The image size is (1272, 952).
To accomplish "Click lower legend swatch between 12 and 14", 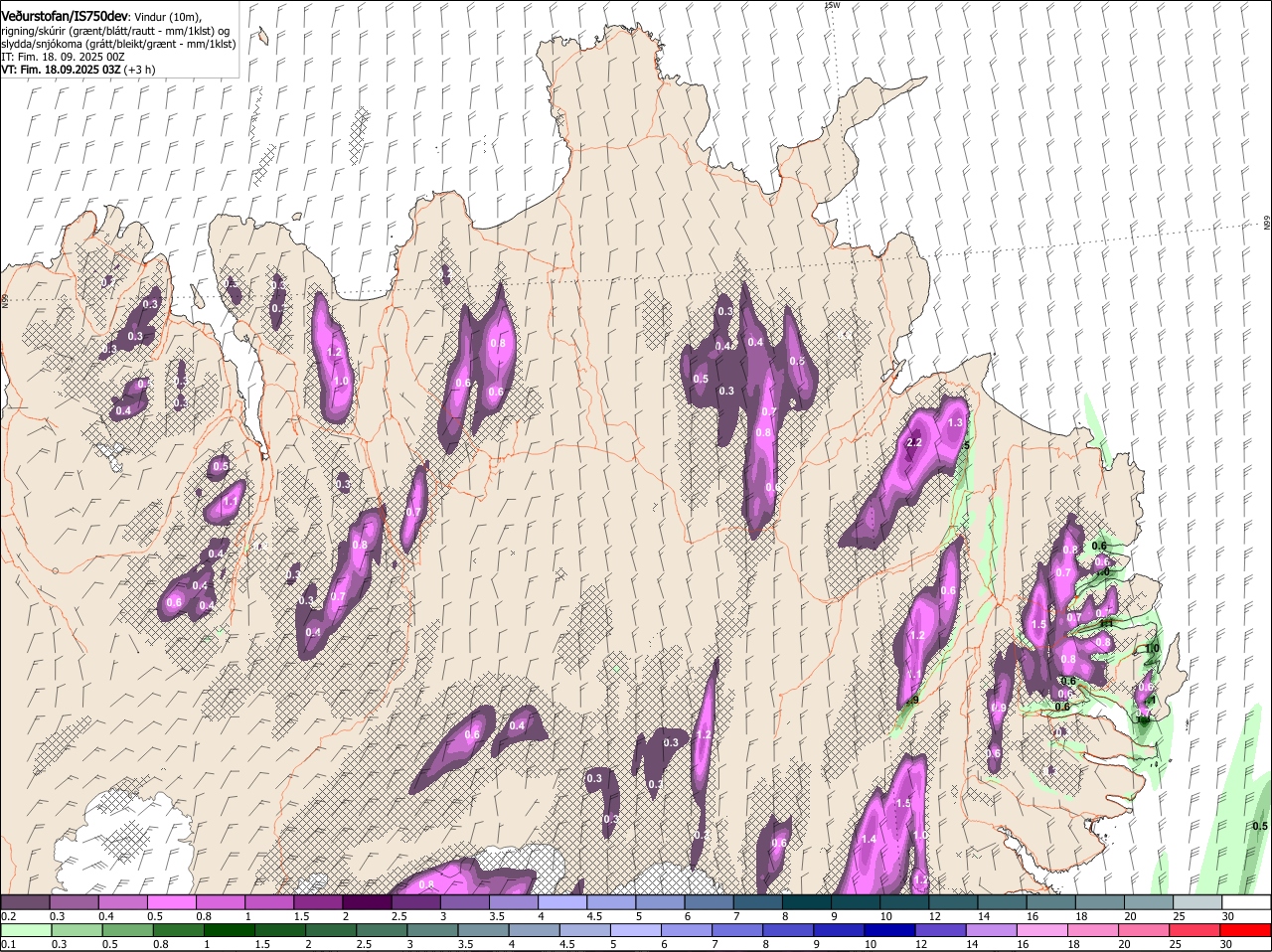I will tap(943, 930).
